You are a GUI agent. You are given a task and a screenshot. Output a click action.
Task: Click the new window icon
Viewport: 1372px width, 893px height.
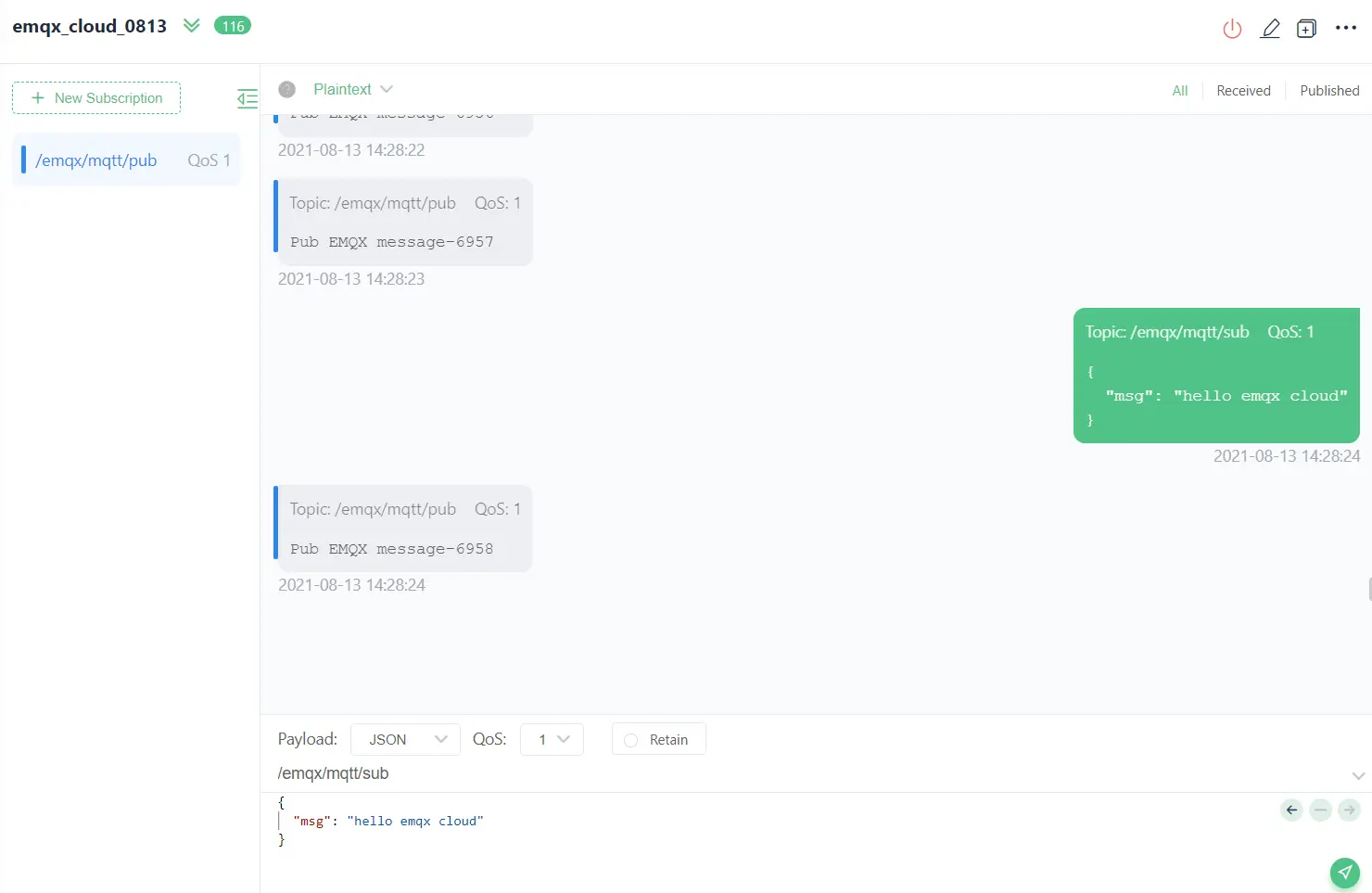click(x=1306, y=29)
